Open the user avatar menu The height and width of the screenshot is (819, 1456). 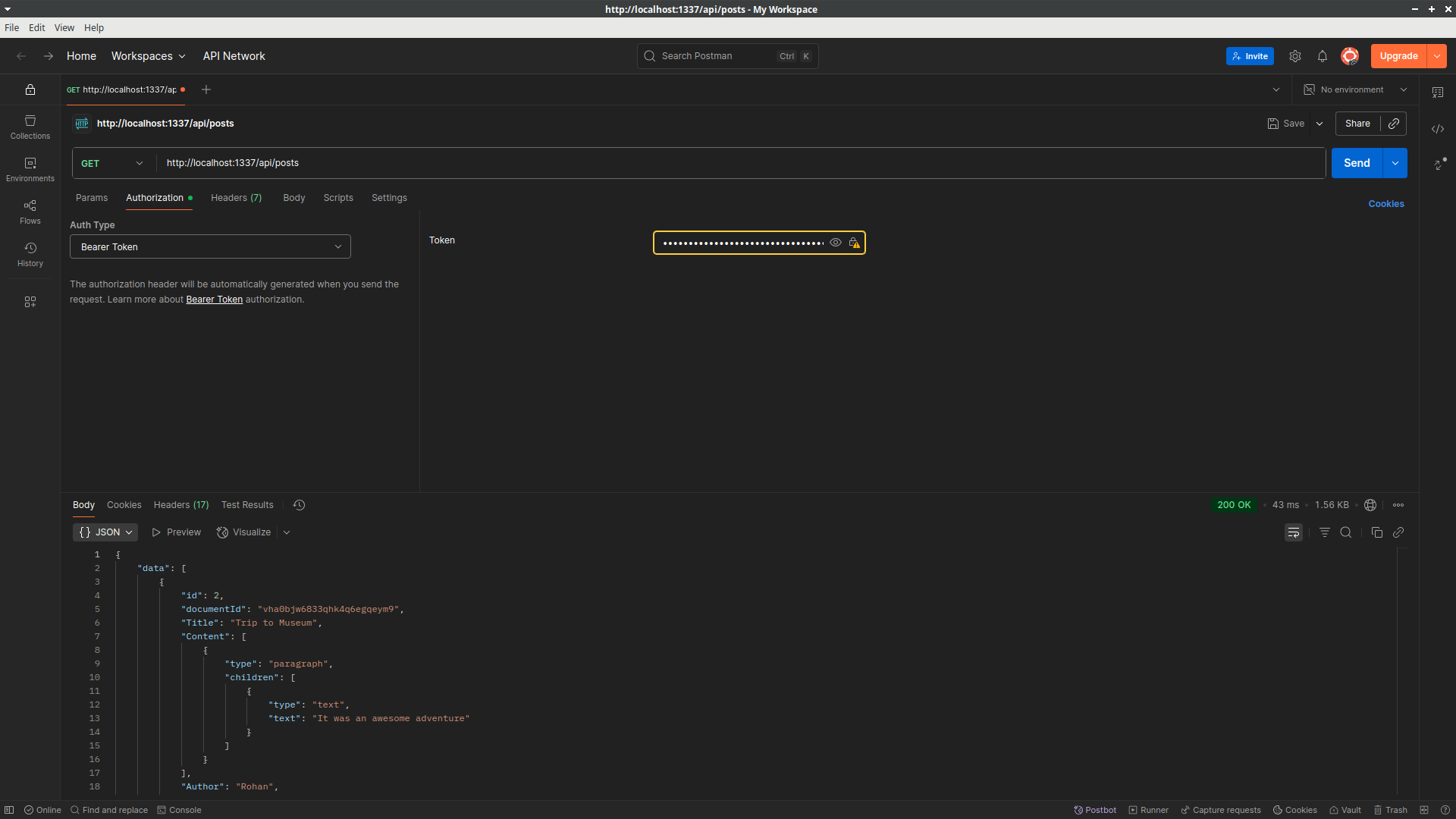[x=1350, y=56]
